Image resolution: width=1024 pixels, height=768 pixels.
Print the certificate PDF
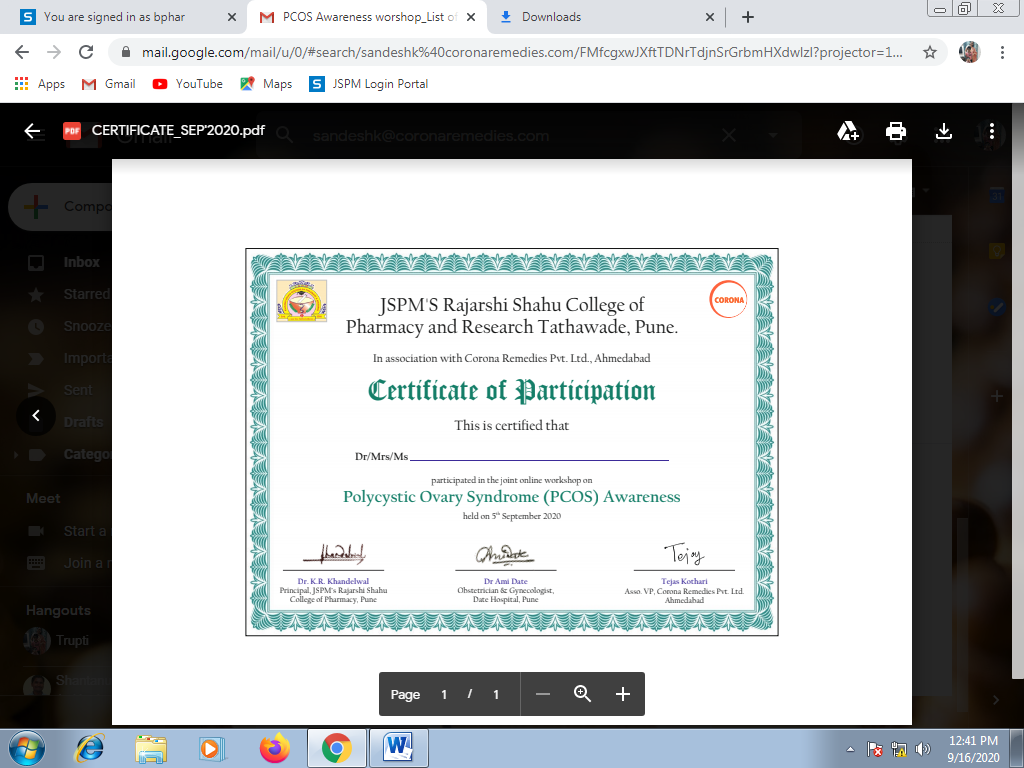point(896,131)
